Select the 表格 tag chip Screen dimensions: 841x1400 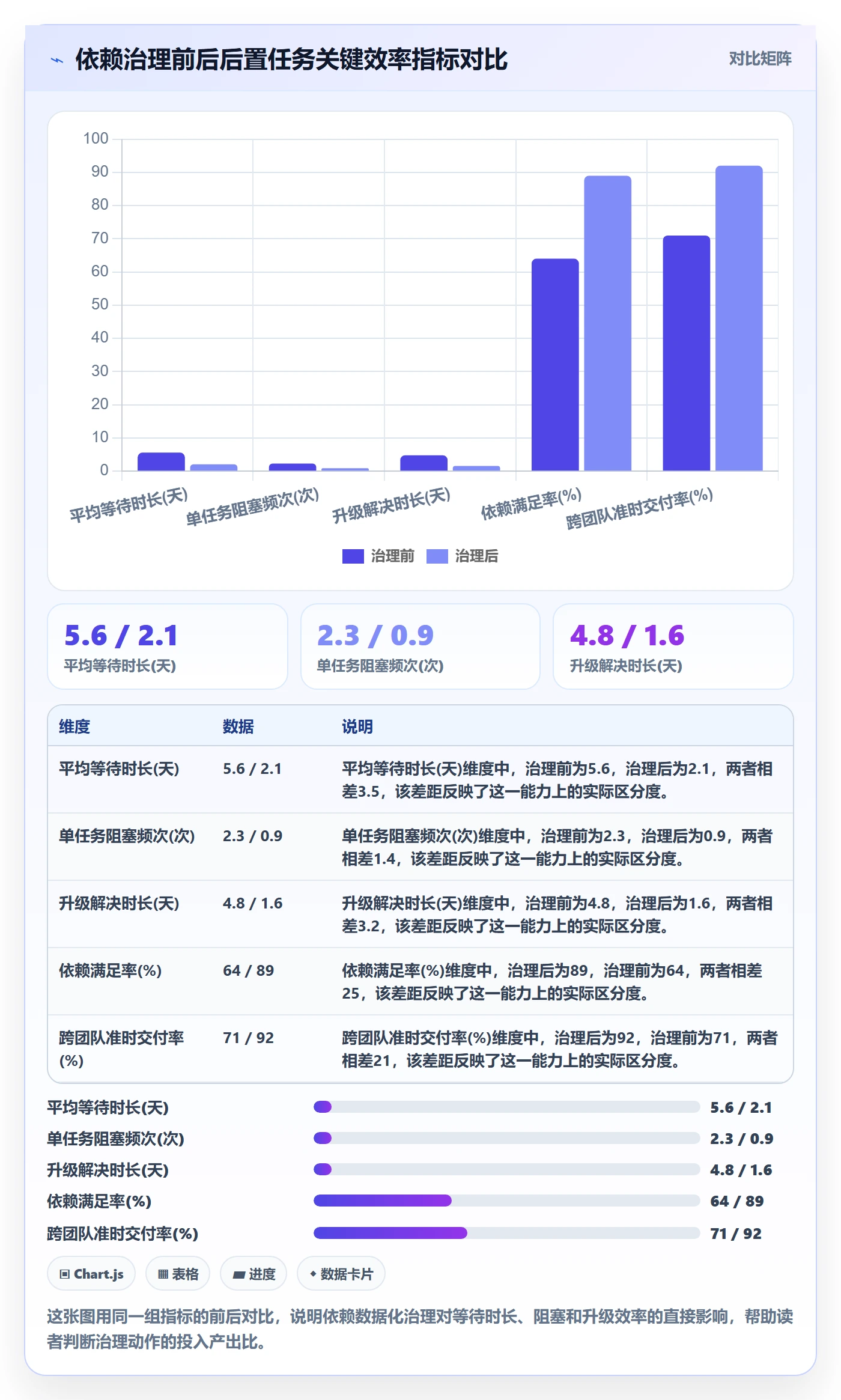click(178, 1274)
